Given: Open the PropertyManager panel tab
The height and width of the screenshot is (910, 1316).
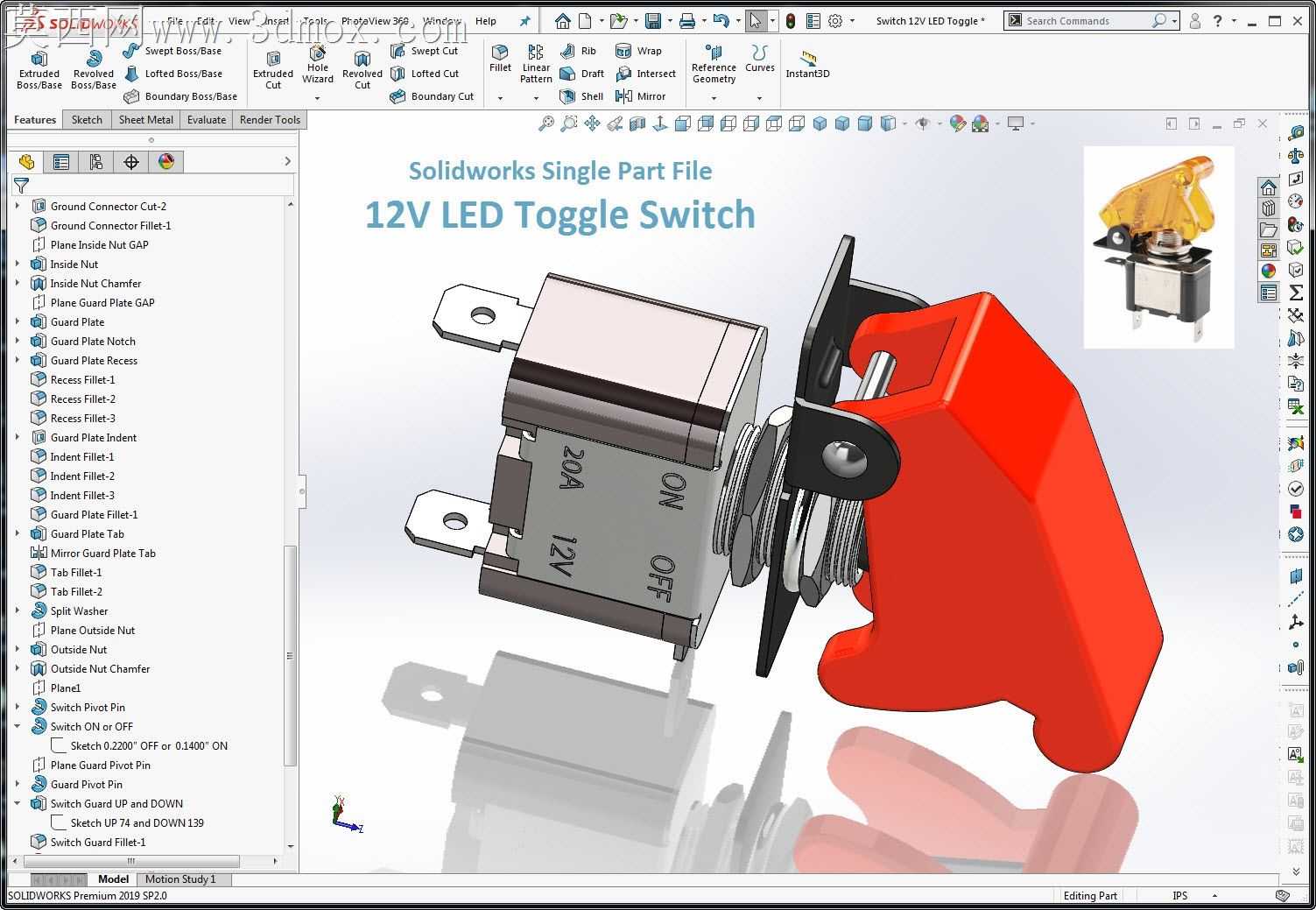Looking at the screenshot, I should pyautogui.click(x=60, y=161).
